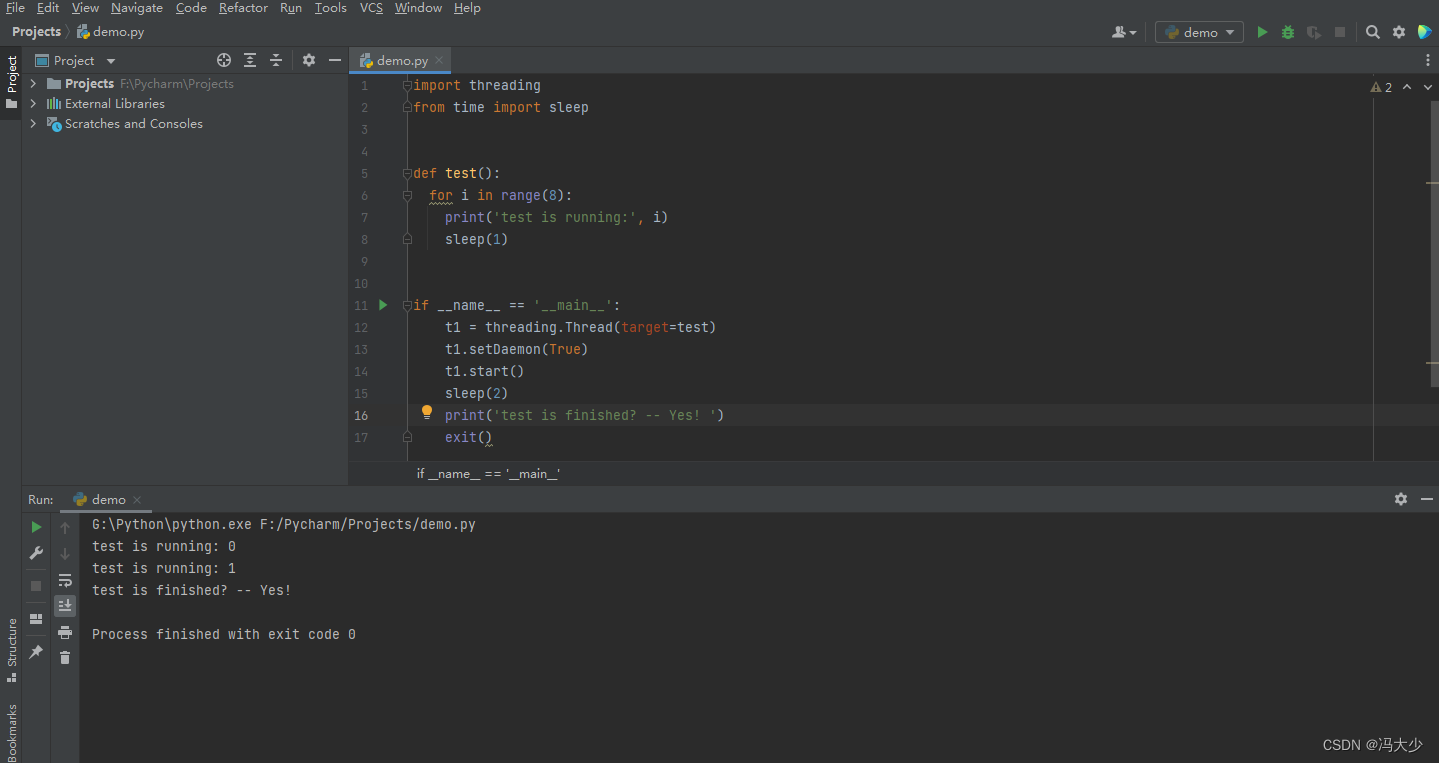Start debugging with the green bug icon
This screenshot has width=1439, height=763.
pyautogui.click(x=1288, y=32)
